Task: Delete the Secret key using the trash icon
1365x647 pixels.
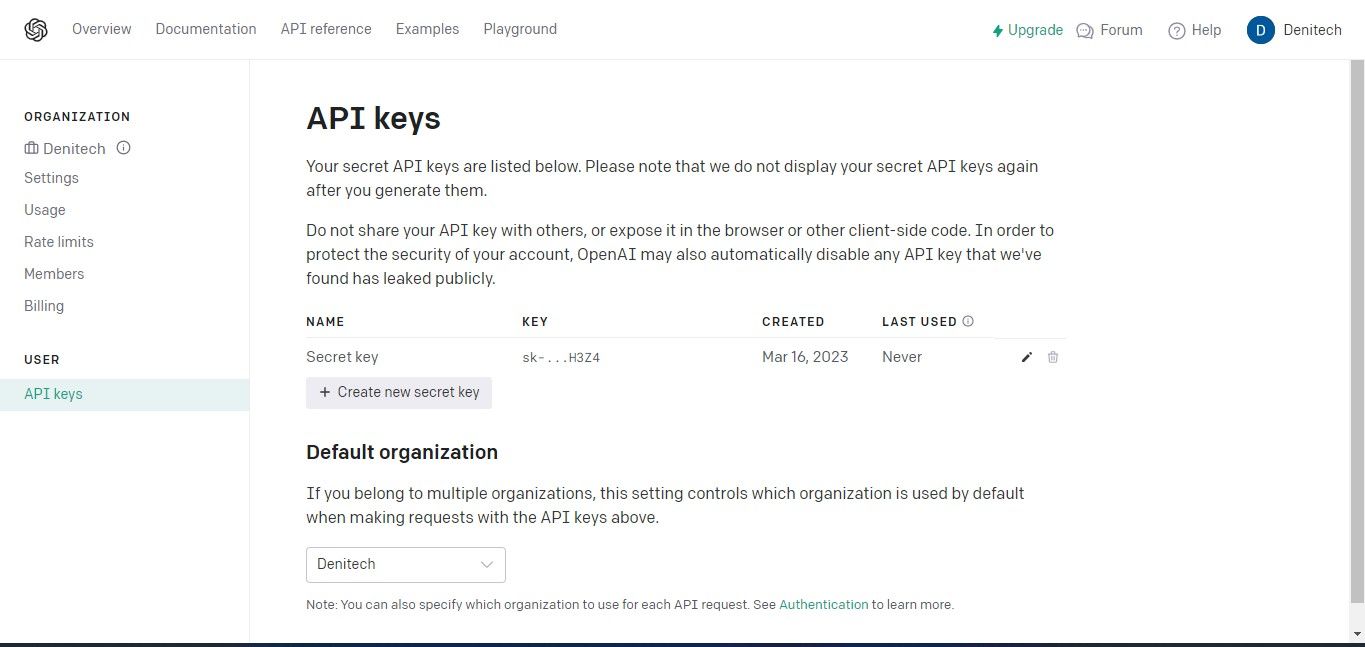Action: pyautogui.click(x=1053, y=357)
